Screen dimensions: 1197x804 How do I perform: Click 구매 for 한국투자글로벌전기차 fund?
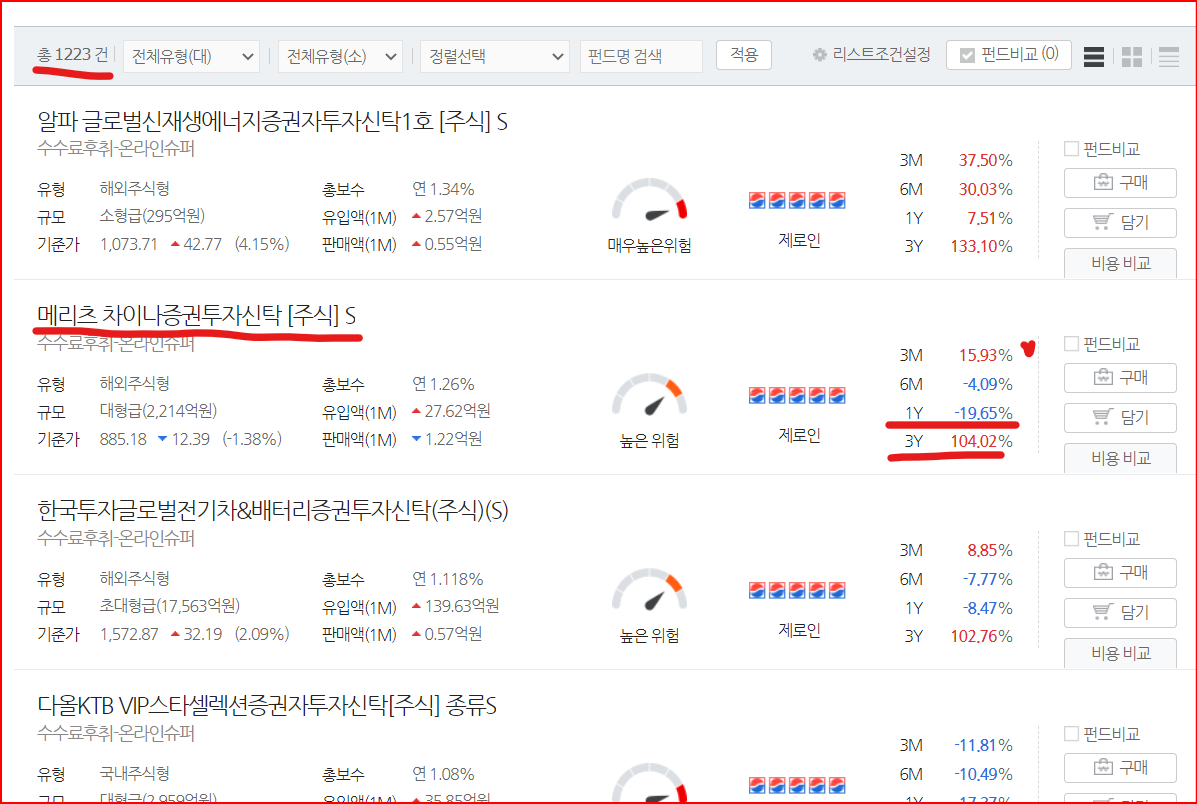coord(1120,572)
